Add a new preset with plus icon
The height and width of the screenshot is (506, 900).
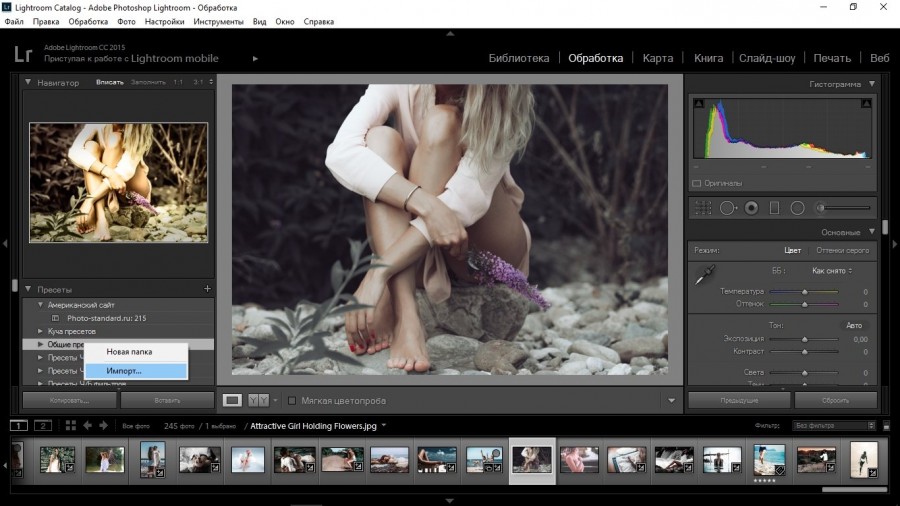coord(207,289)
